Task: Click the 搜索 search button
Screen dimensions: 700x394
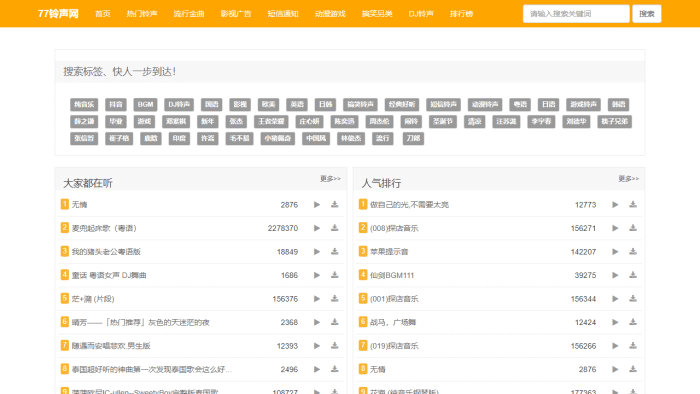Action: coord(646,14)
